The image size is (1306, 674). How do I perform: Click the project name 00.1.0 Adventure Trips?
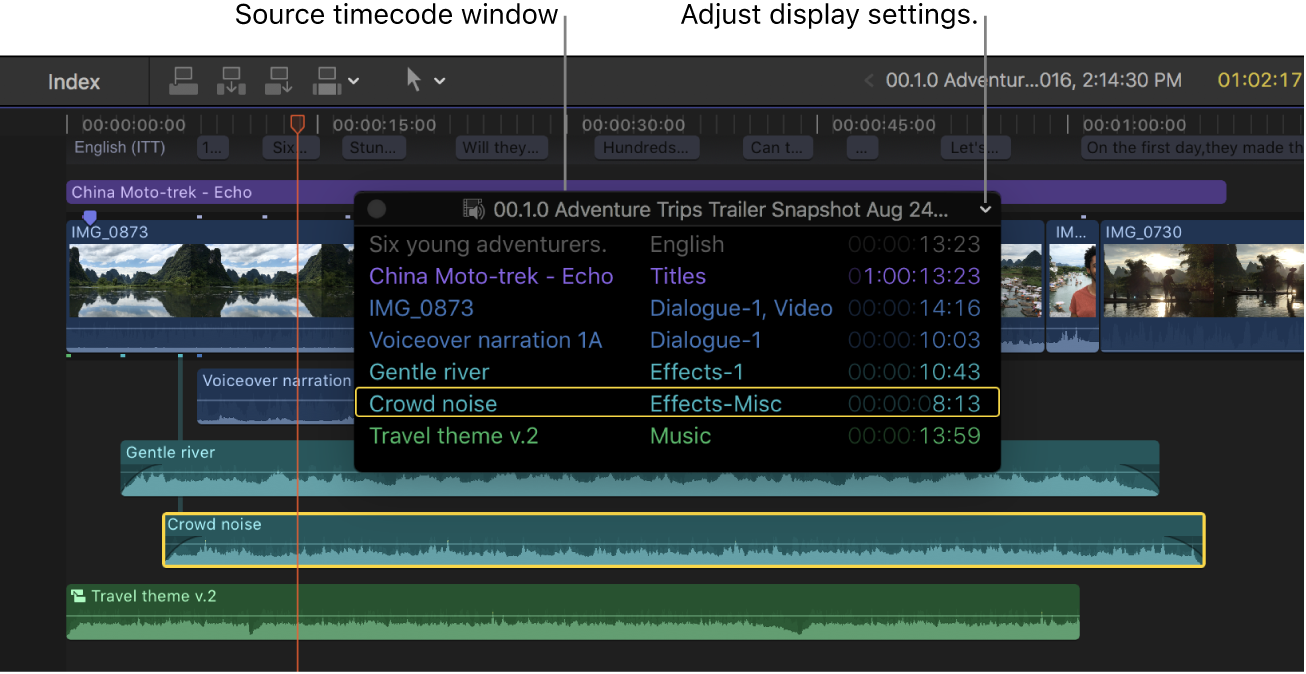click(x=1020, y=81)
